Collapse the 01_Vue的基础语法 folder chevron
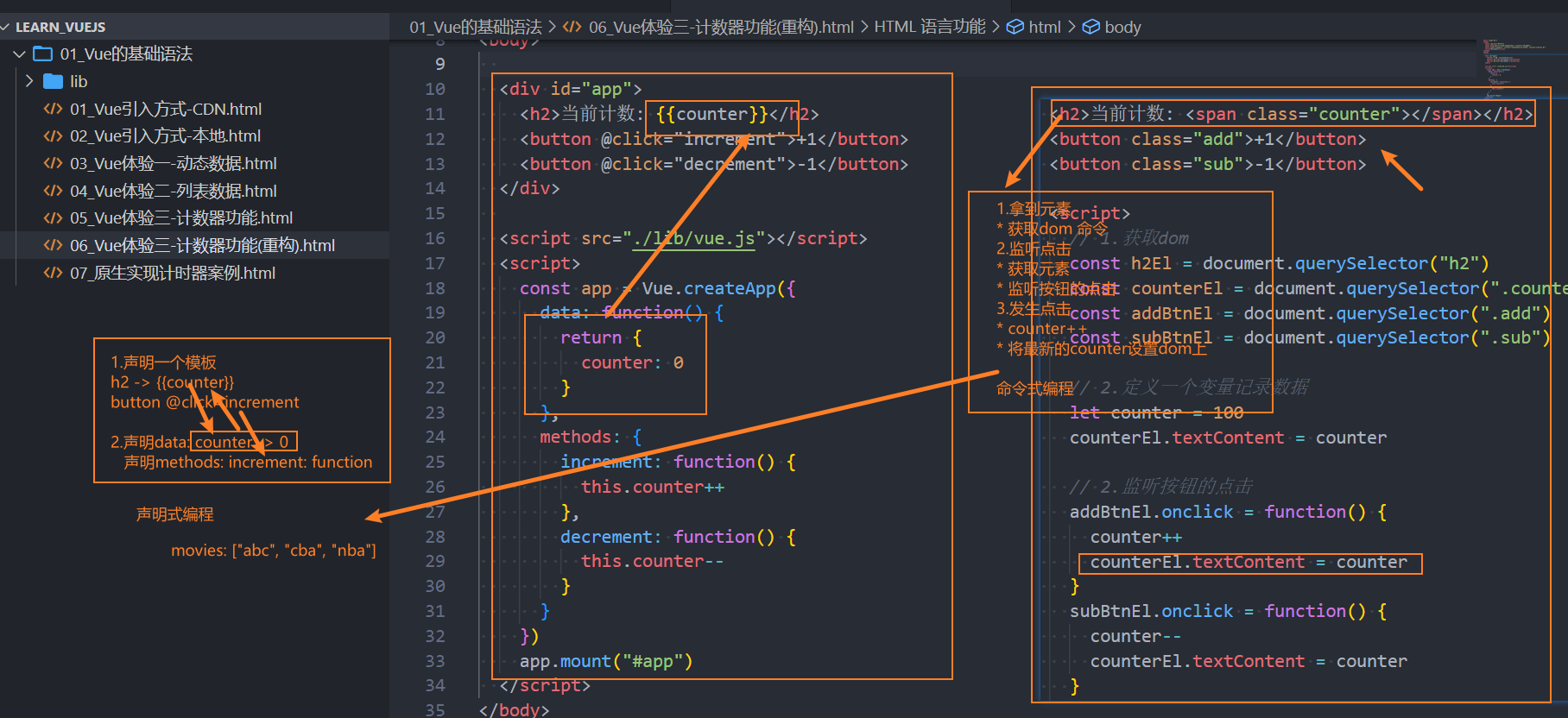The image size is (1568, 718). [x=19, y=54]
